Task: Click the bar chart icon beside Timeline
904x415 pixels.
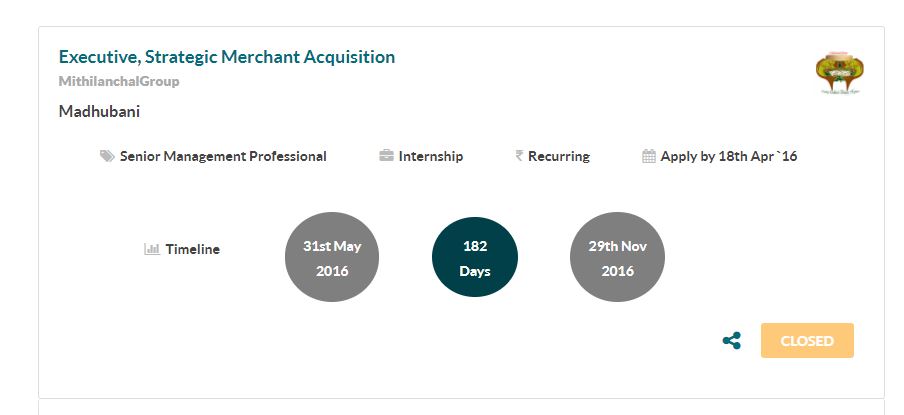Action: click(152, 249)
